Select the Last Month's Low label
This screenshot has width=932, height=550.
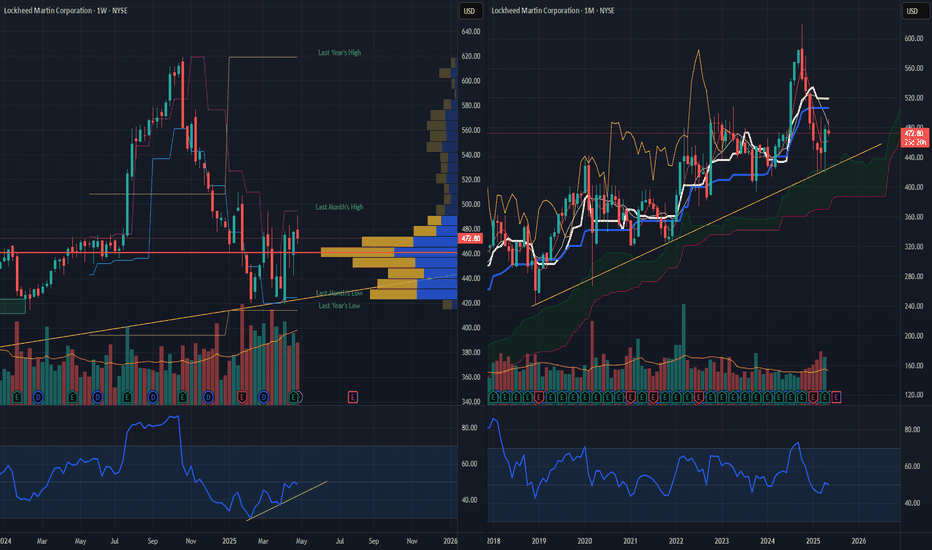(339, 293)
